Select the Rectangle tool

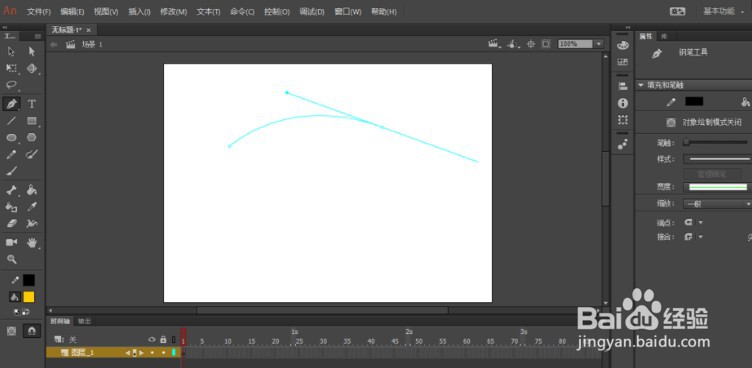[x=32, y=121]
